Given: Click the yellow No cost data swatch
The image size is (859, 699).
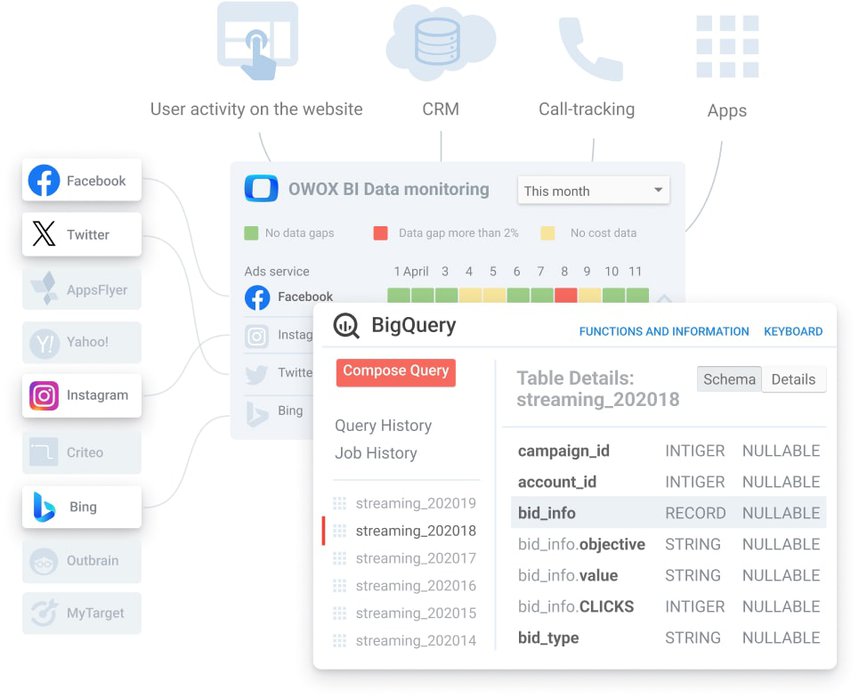Looking at the screenshot, I should [x=548, y=233].
